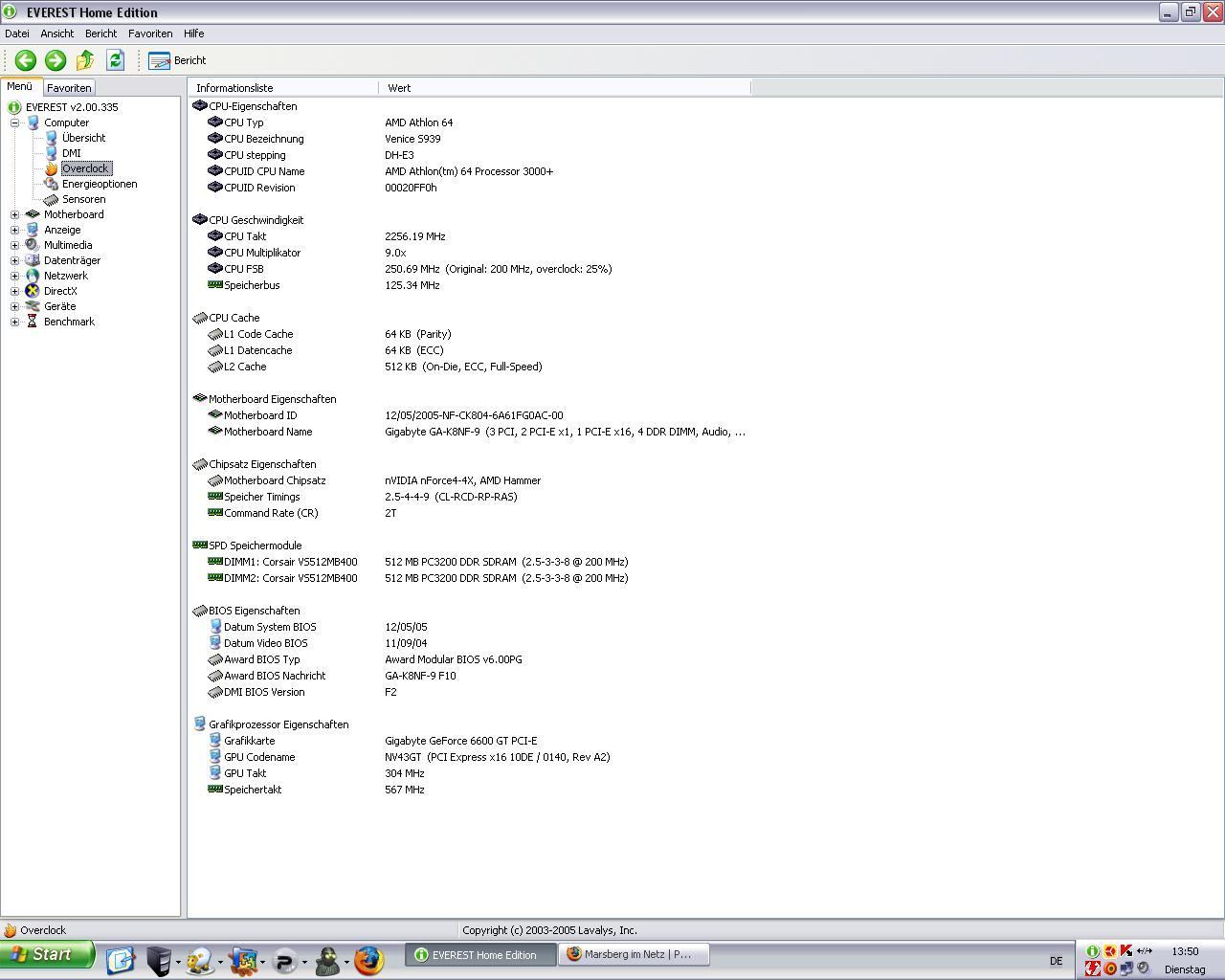
Task: Switch to the Favoriten tab in sidebar
Action: click(x=69, y=87)
